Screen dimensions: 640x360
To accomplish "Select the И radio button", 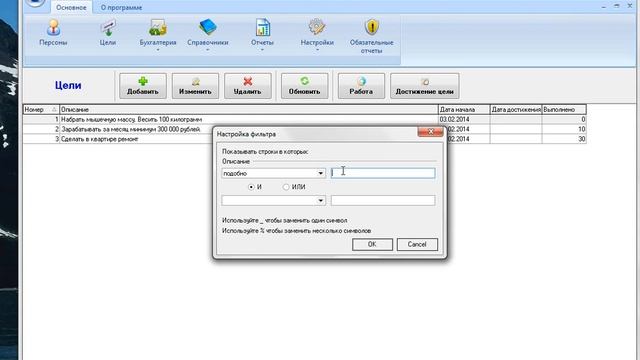I will pos(251,187).
